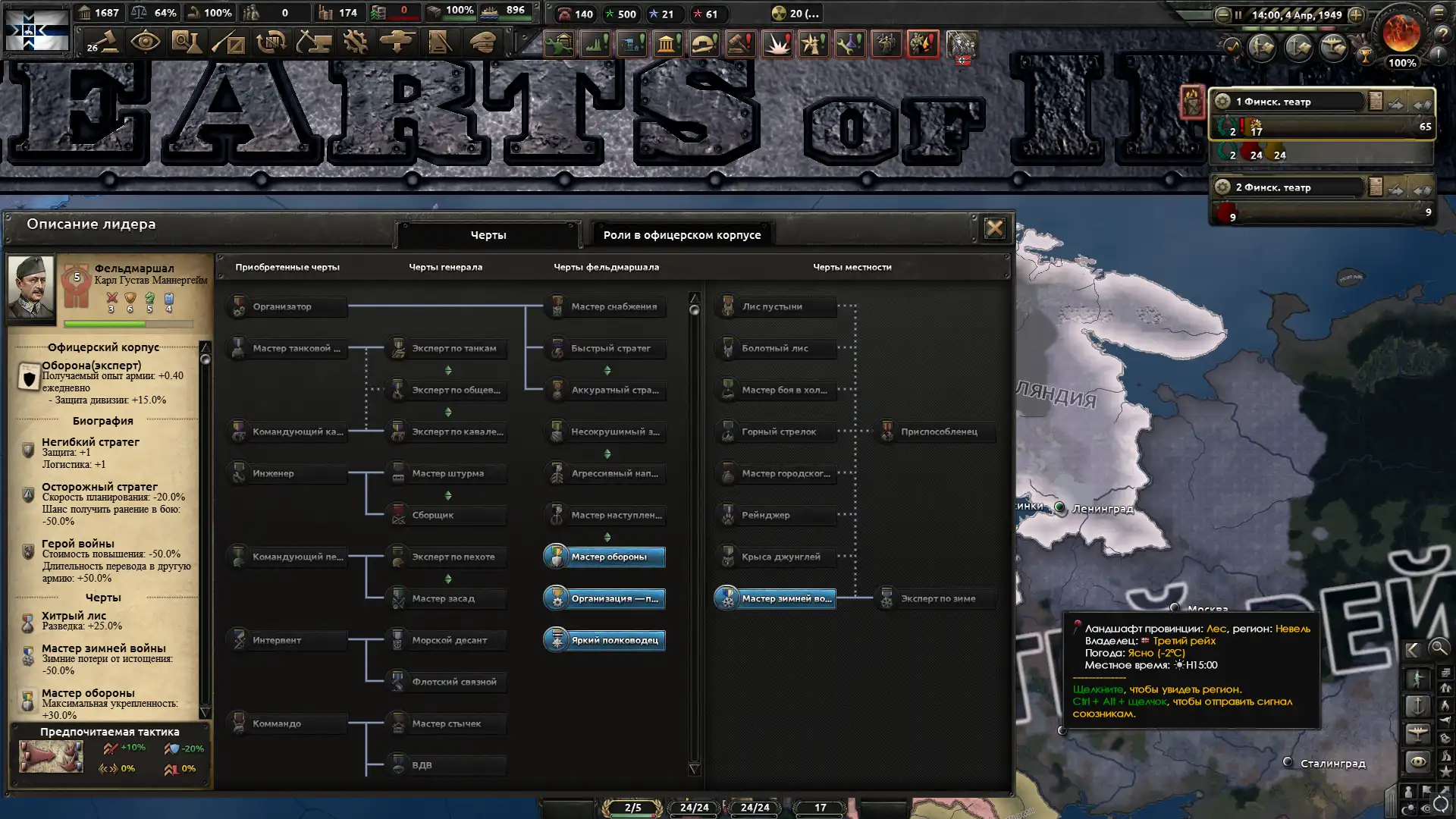Switch to the Черты tab

(488, 235)
